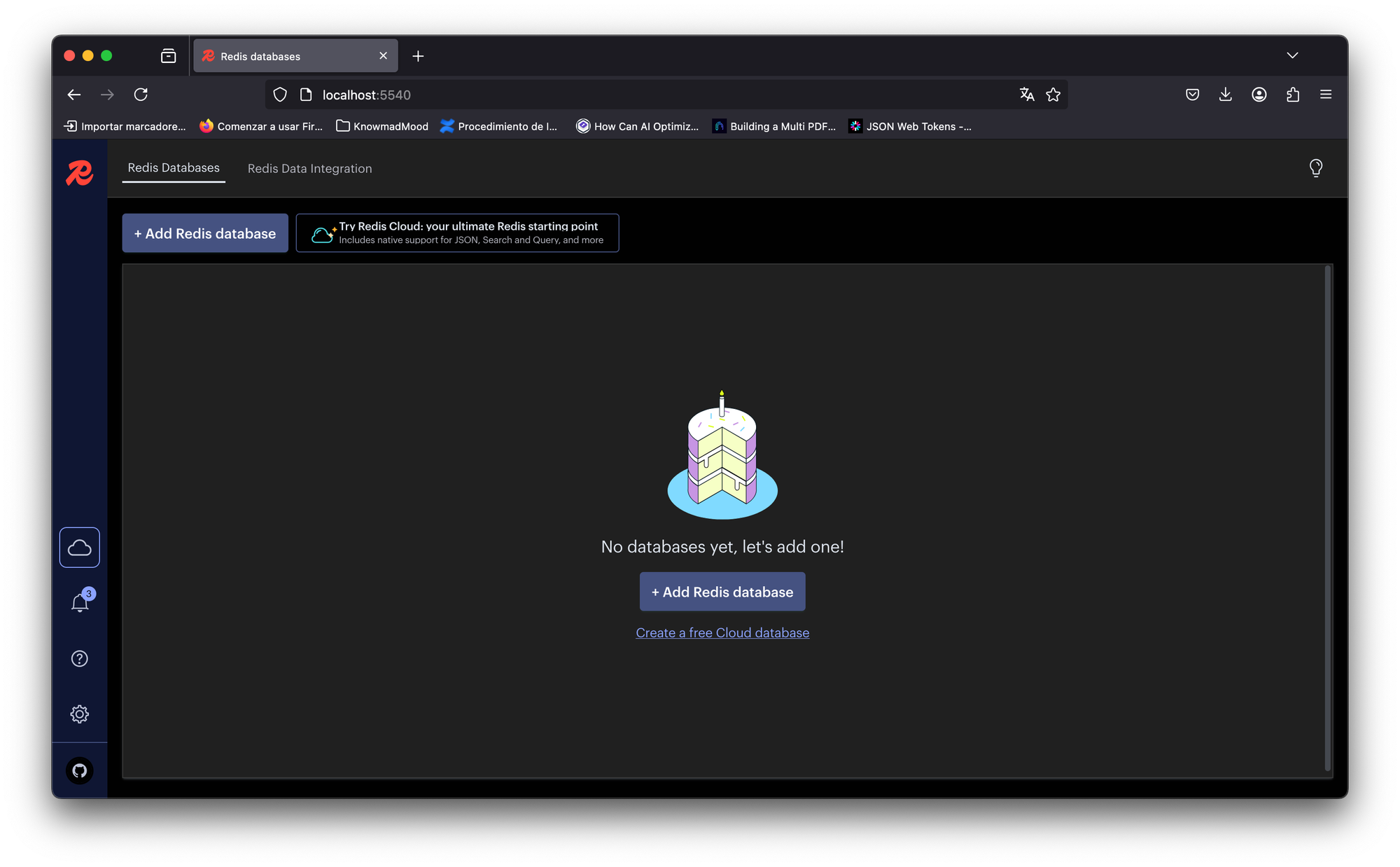The image size is (1400, 867).
Task: Switch to Redis Data Integration tab
Action: [x=309, y=169]
